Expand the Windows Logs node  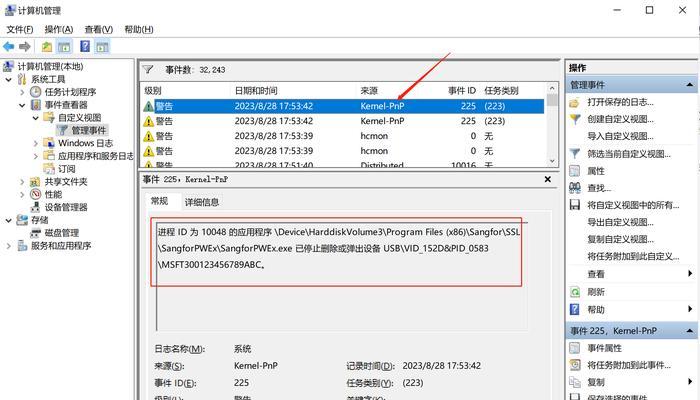35,143
